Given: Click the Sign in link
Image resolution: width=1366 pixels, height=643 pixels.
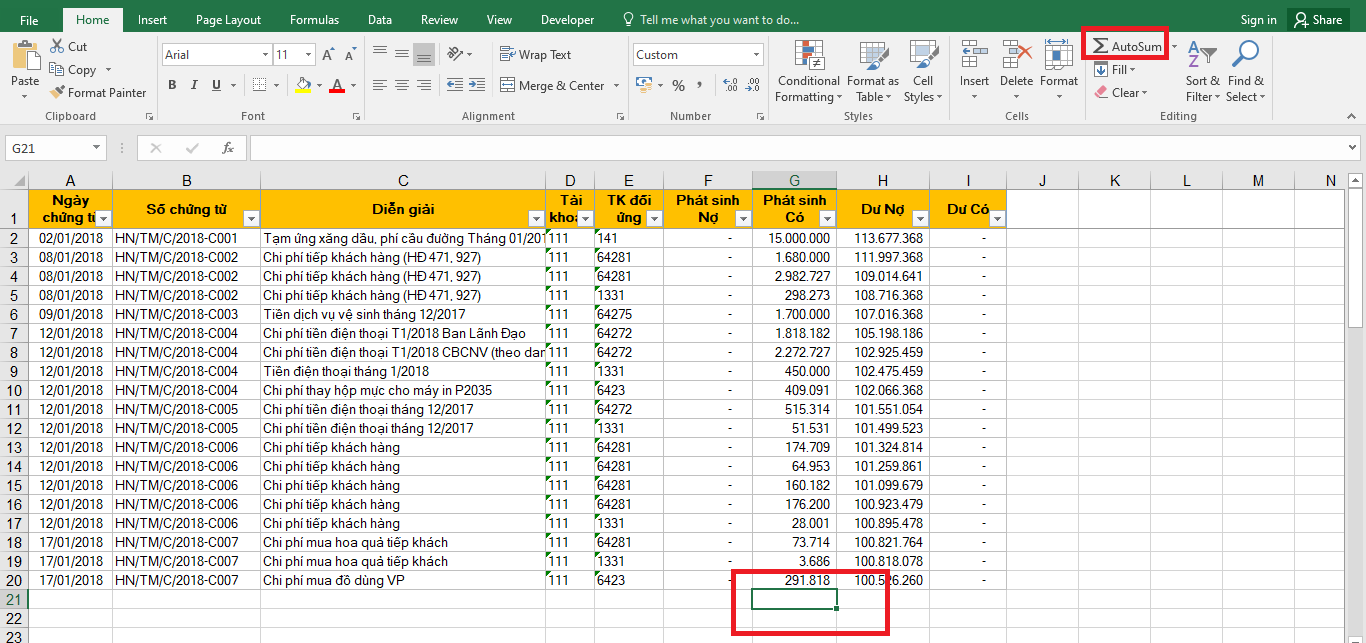Looking at the screenshot, I should click(x=1258, y=20).
